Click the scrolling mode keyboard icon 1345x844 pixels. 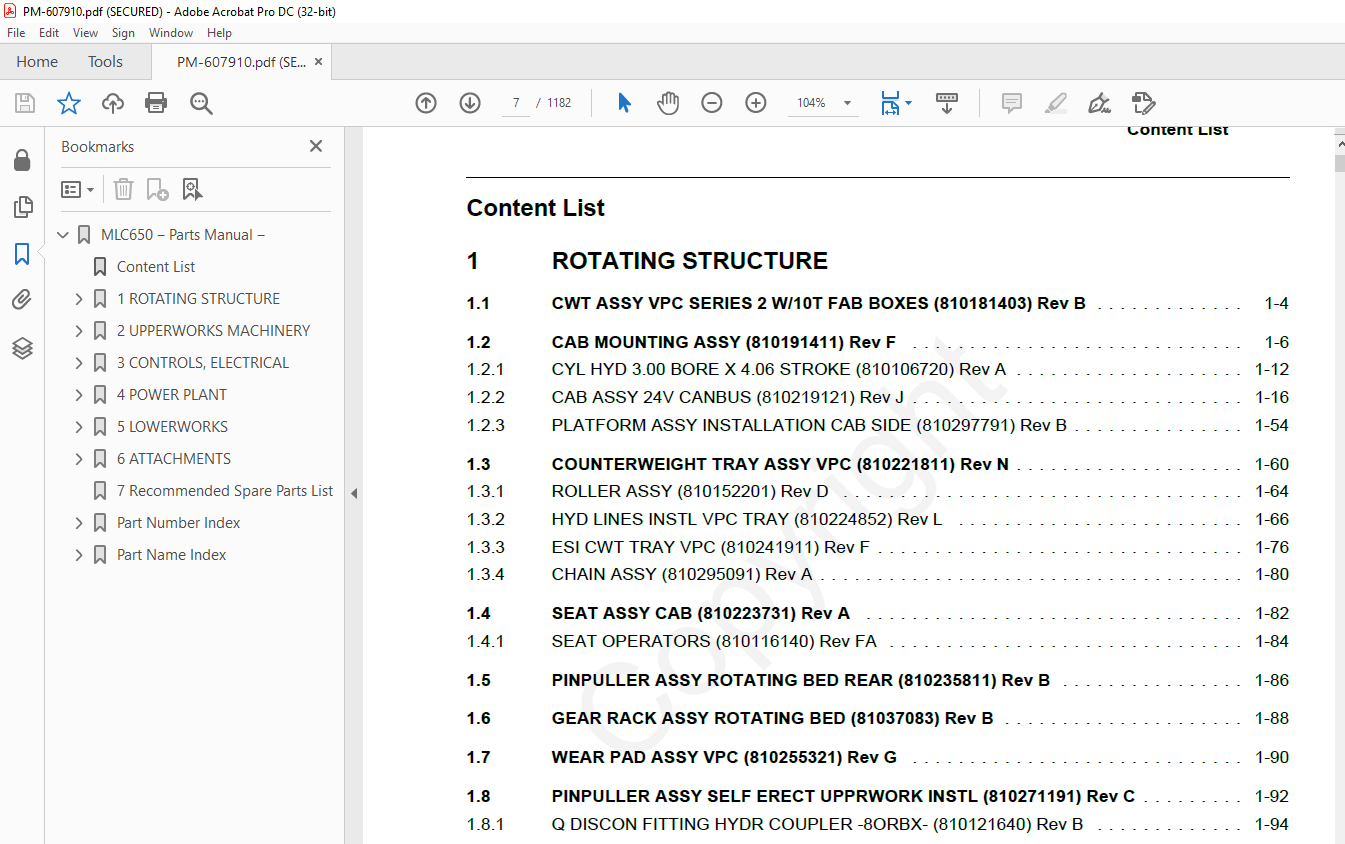[x=947, y=103]
